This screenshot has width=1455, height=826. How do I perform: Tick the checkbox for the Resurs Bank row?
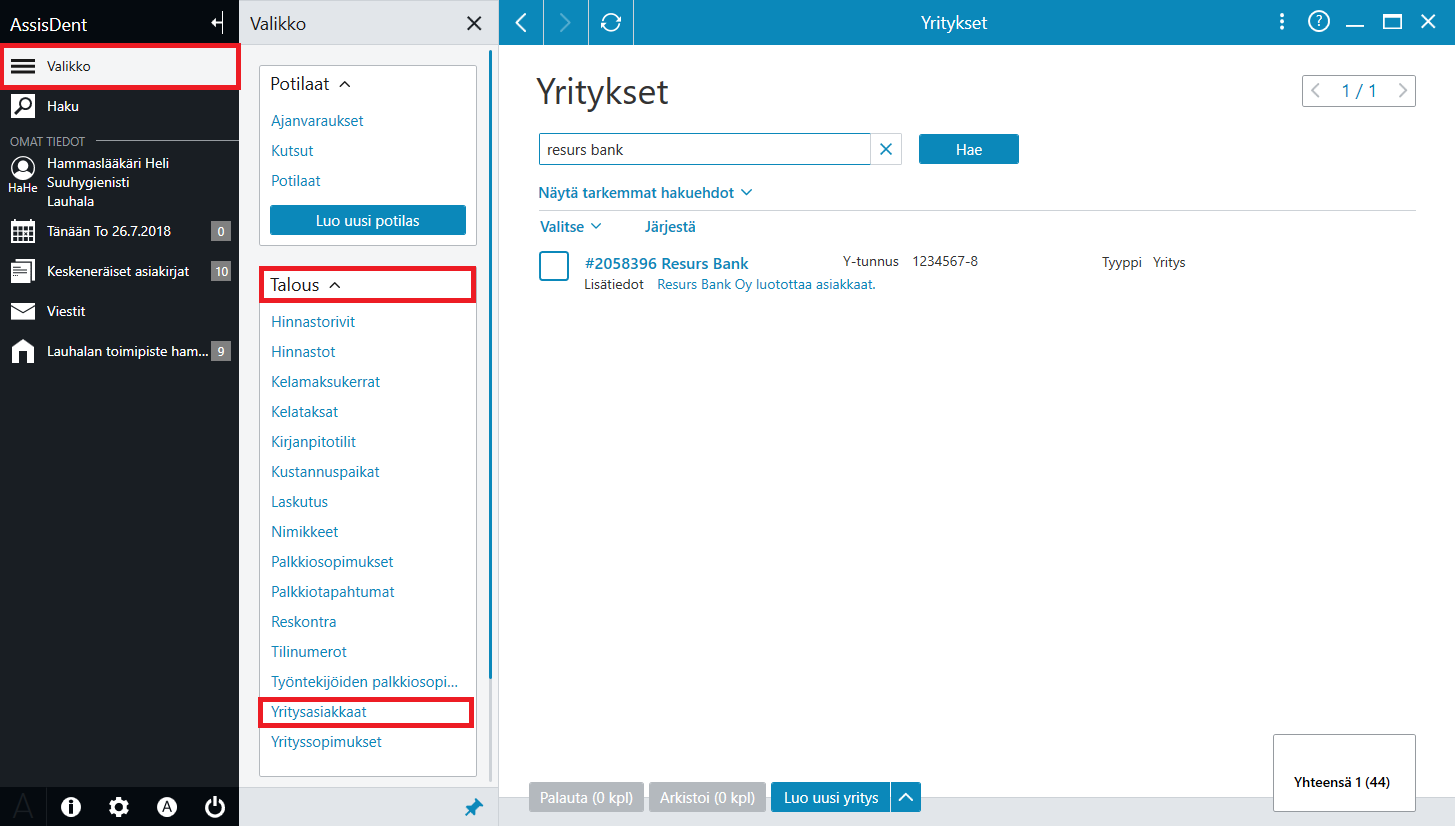pos(554,266)
